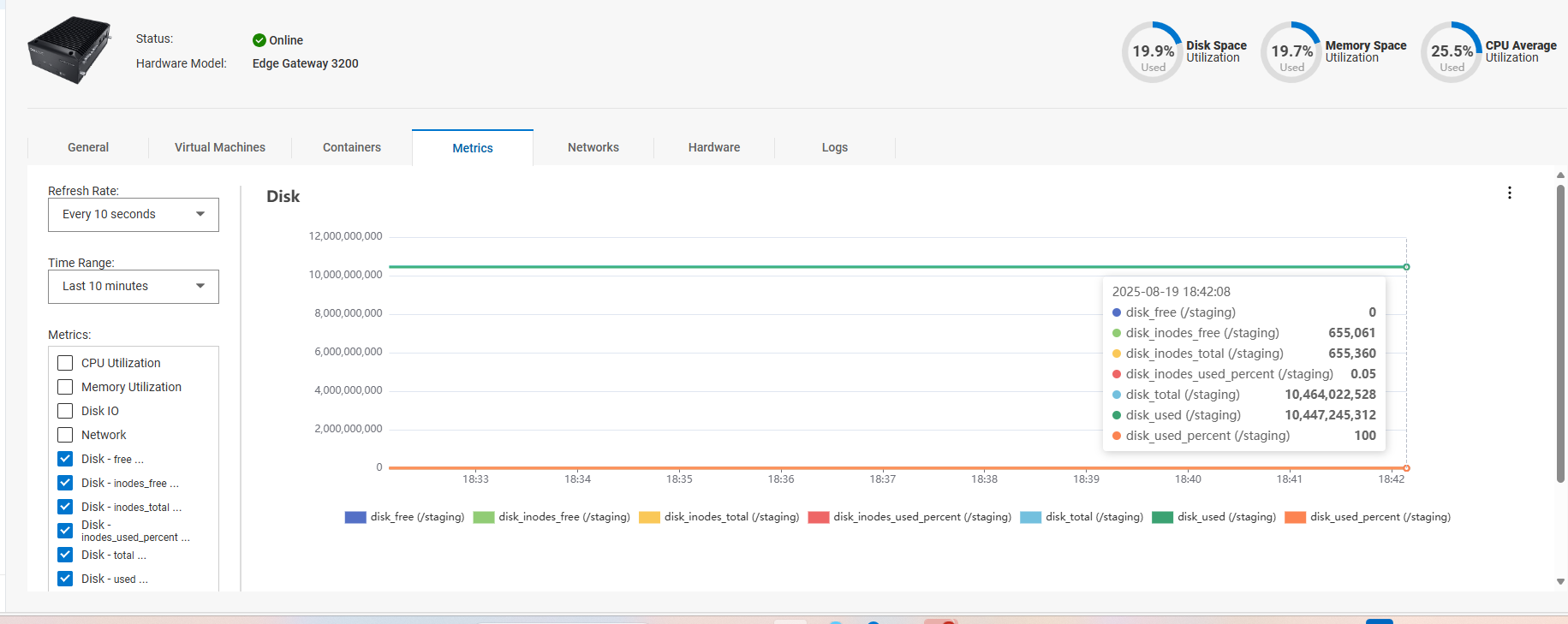Screen dimensions: 1568x624
Task: Uncheck the Disk - free metric
Action: (x=65, y=459)
